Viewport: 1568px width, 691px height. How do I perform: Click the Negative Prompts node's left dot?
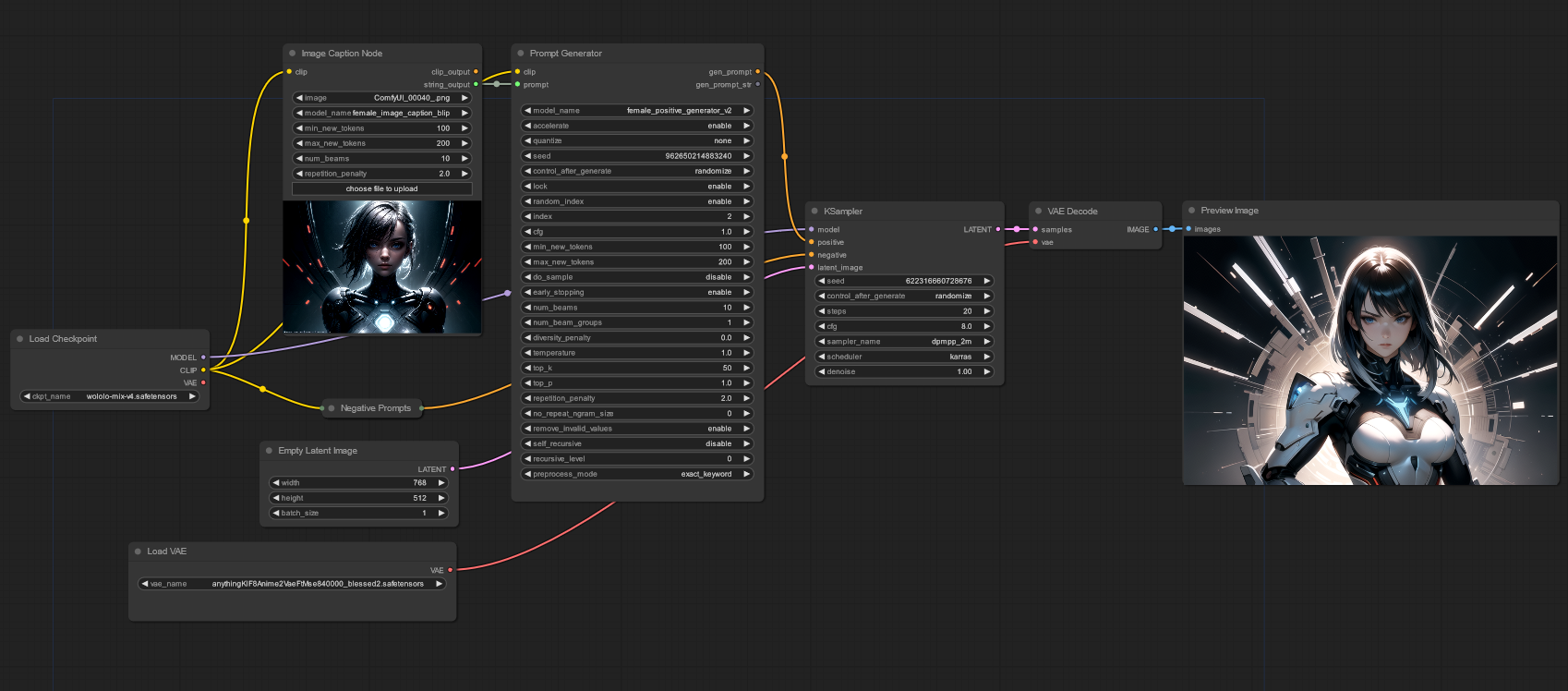point(332,408)
